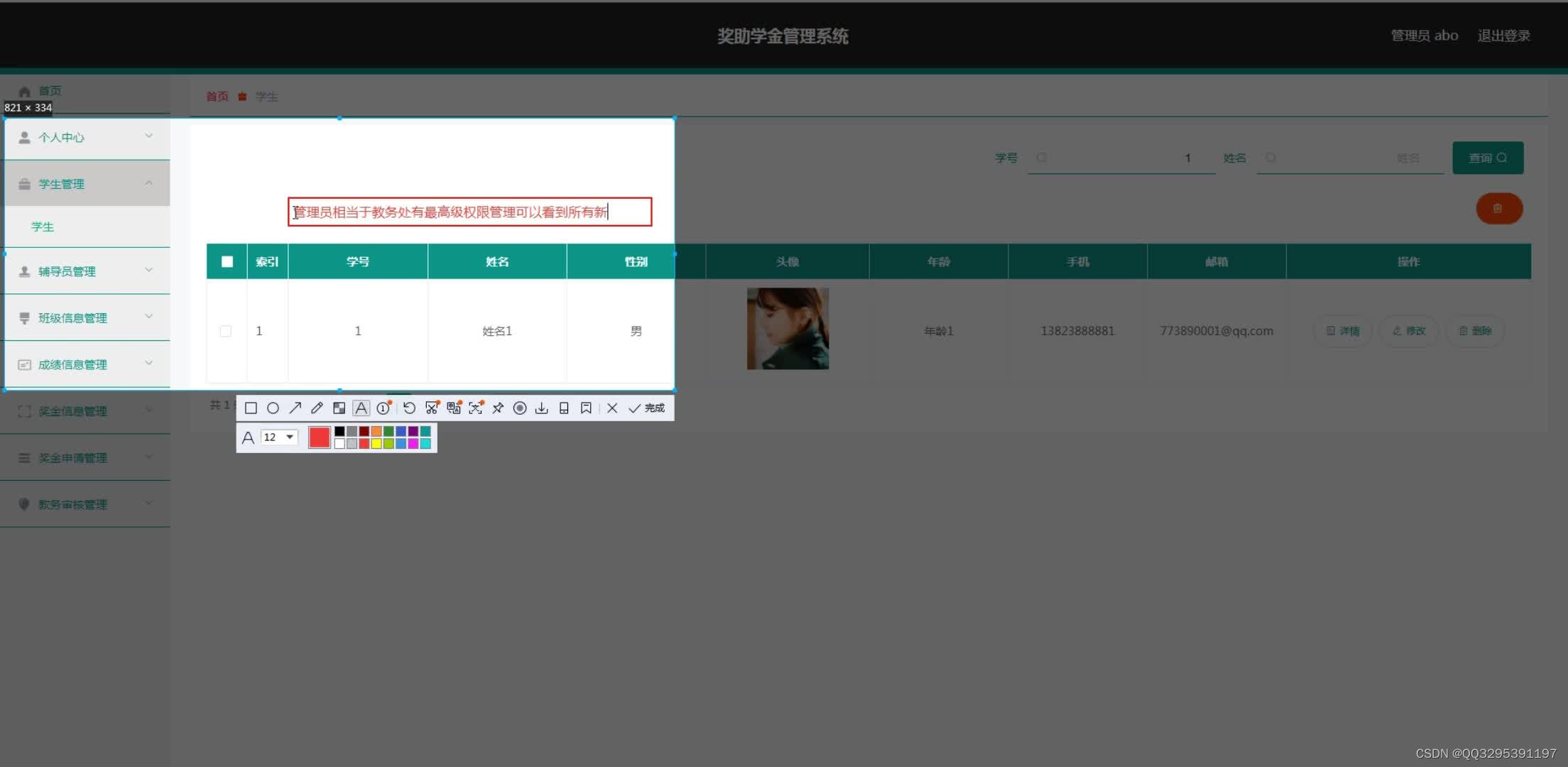
Task: Click the rectangle drawing tool icon
Action: pos(251,407)
